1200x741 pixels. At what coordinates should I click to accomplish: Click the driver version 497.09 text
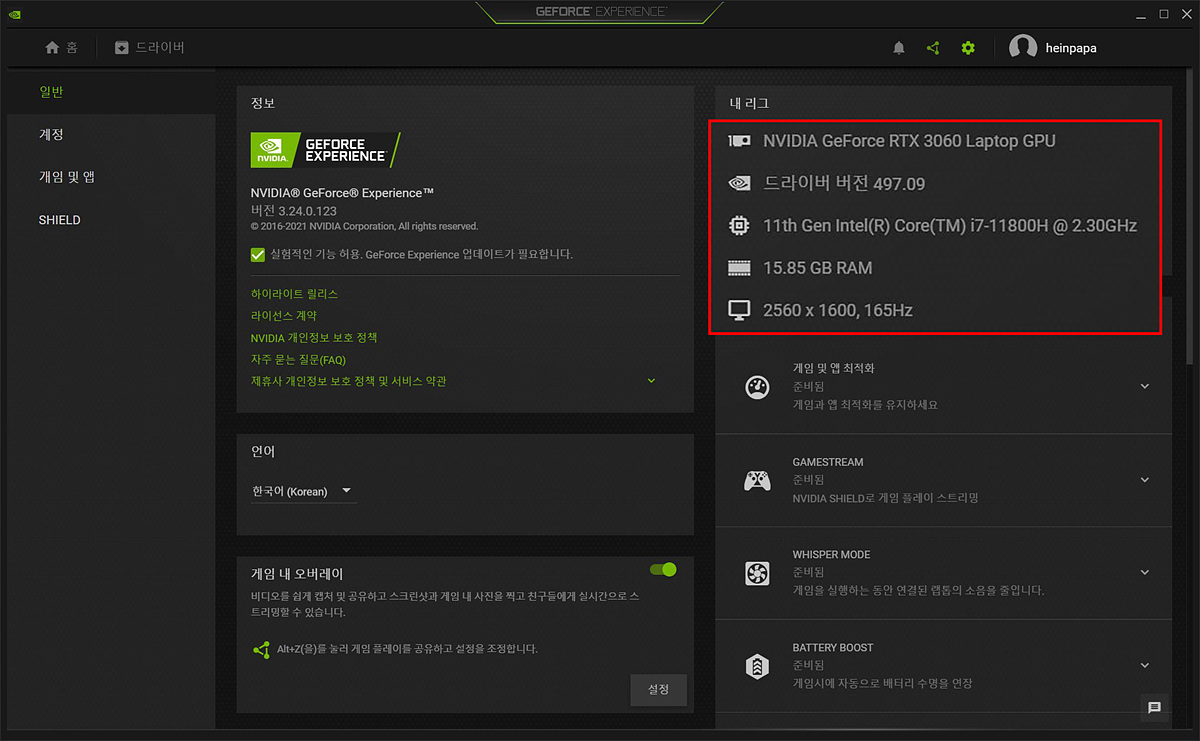[844, 184]
